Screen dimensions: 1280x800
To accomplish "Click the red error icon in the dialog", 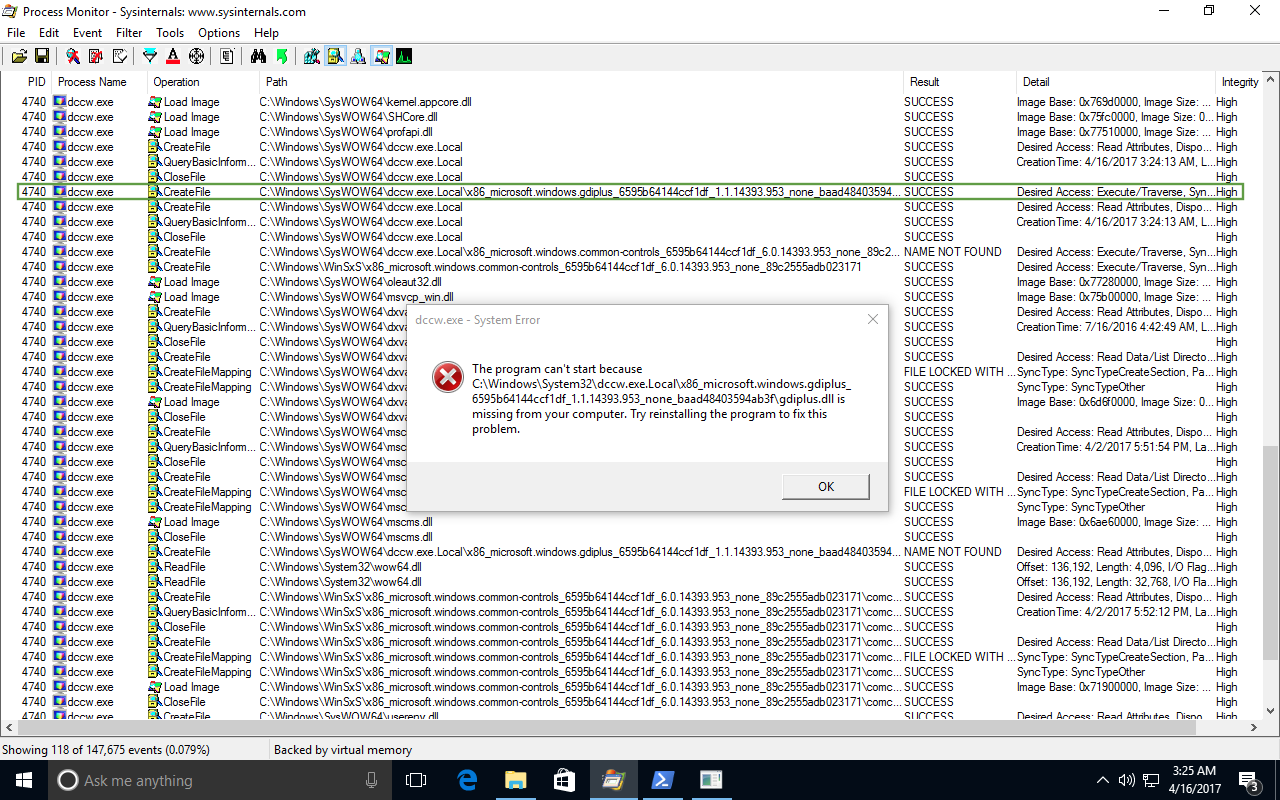I will pyautogui.click(x=447, y=377).
